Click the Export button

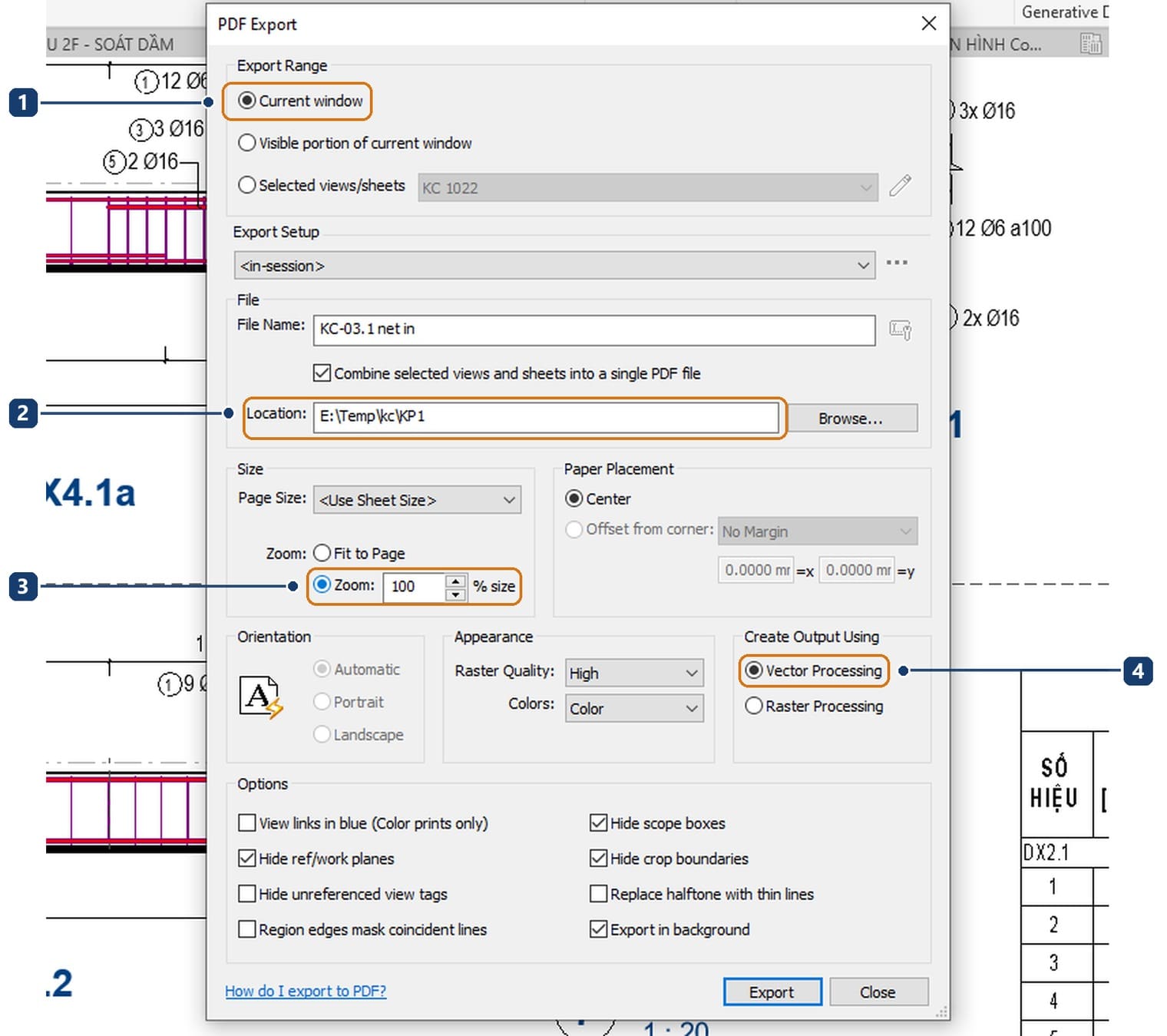click(x=772, y=991)
